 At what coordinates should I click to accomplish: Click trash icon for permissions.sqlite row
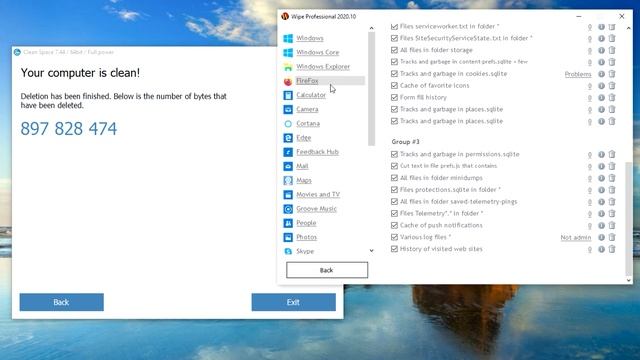pyautogui.click(x=612, y=154)
